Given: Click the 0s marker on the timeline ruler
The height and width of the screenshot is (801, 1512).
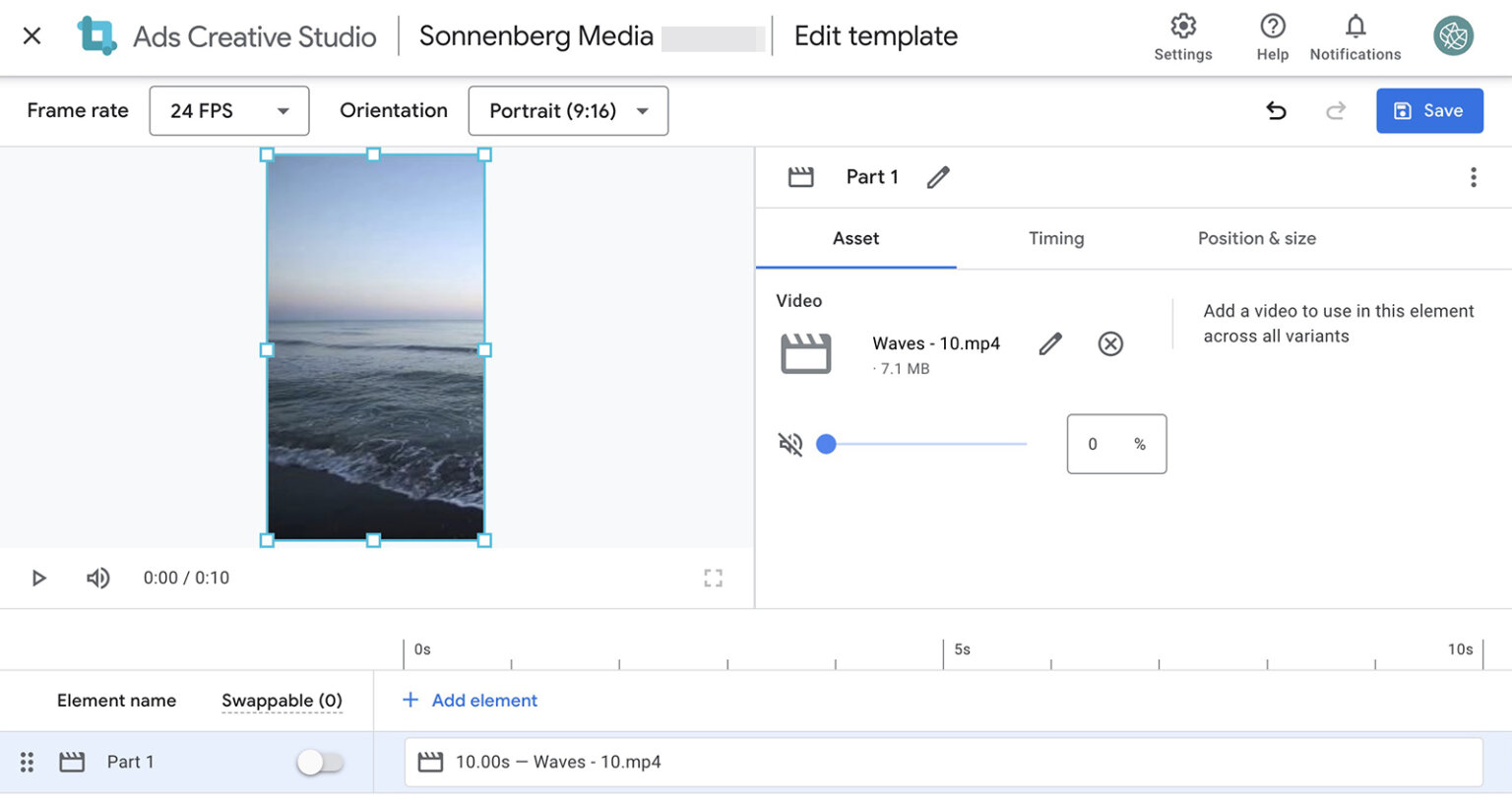Looking at the screenshot, I should click(x=422, y=649).
